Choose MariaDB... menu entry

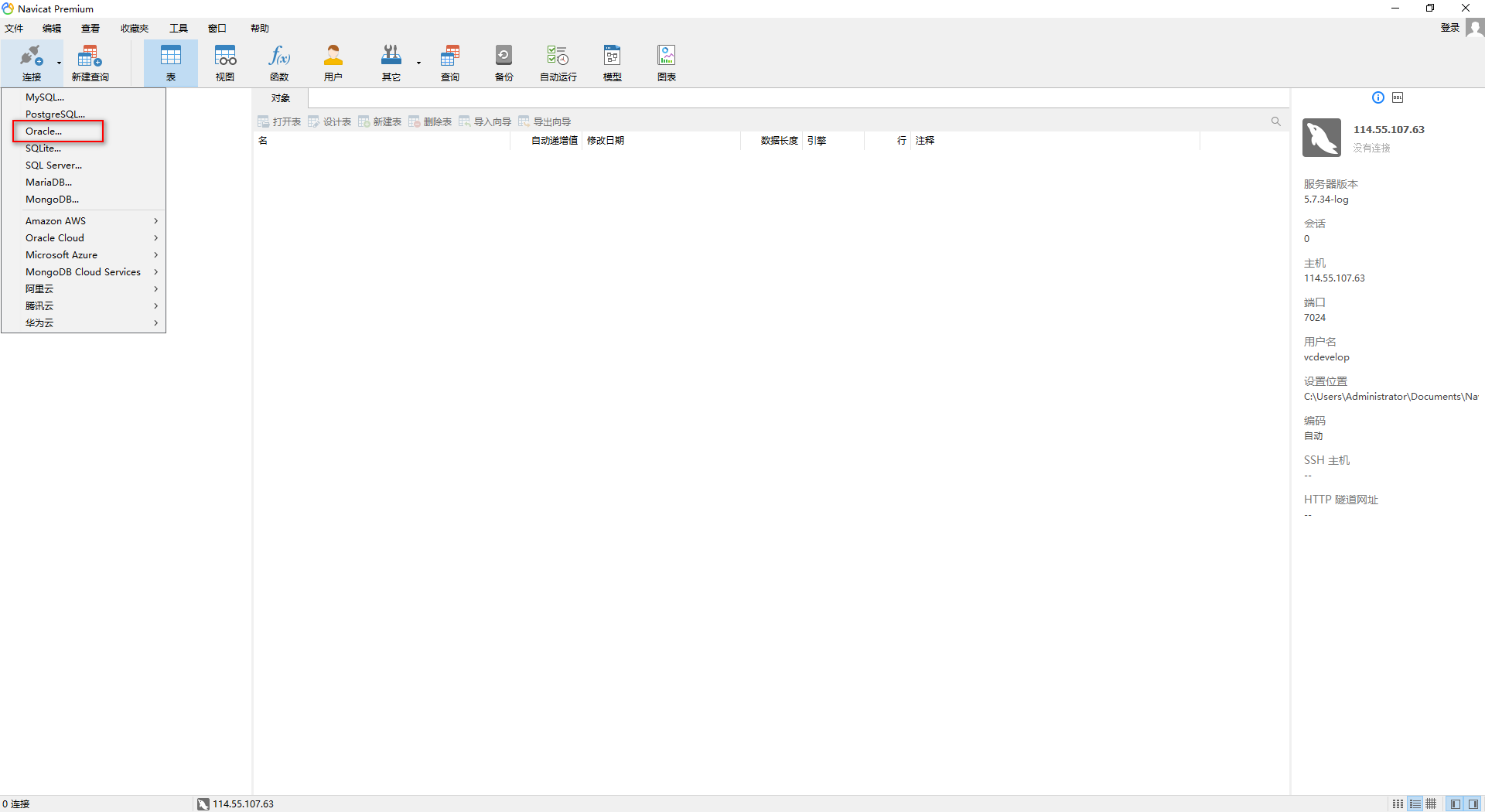pos(84,183)
